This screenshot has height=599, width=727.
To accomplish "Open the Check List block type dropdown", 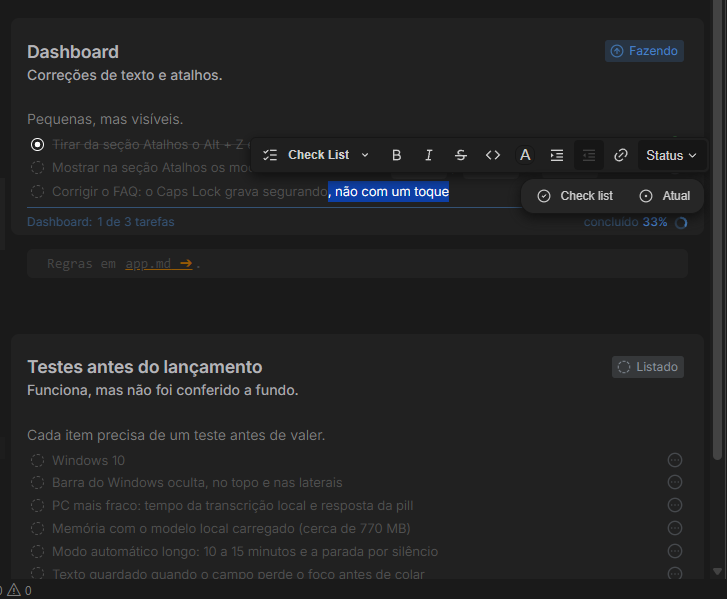I will [x=316, y=155].
